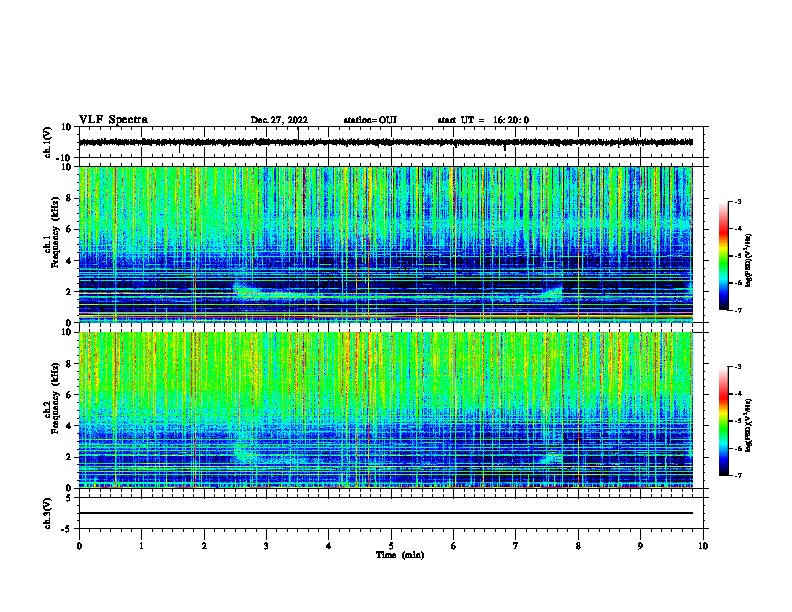The height and width of the screenshot is (612, 792).
Task: Click the ch.1 spectrogram "8" kHz tick label
Action: pos(70,198)
